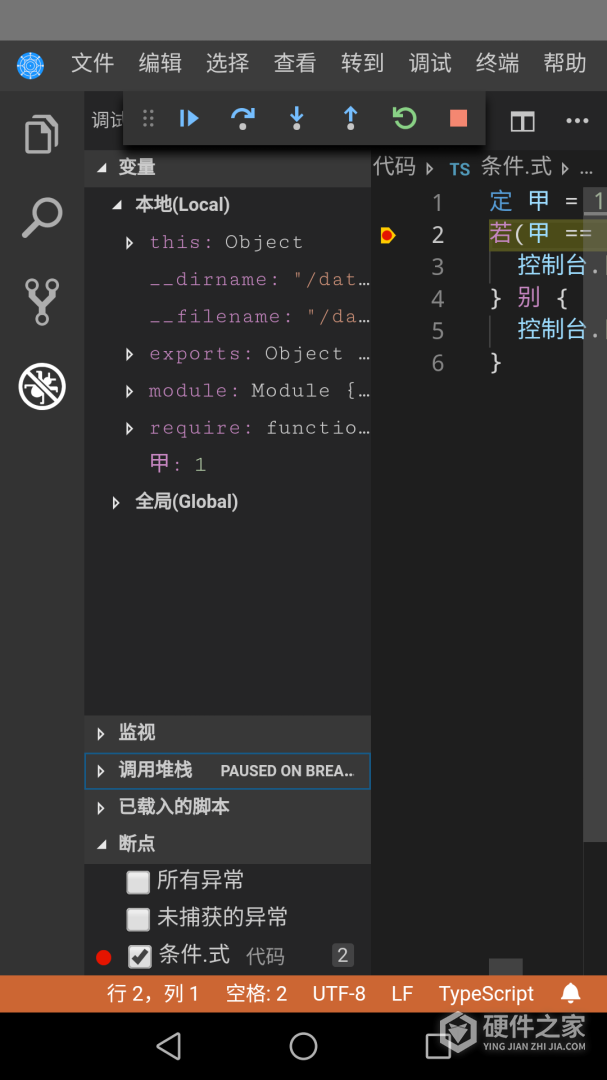Toggle the 所有异常 breakpoint checkbox
Viewport: 607px width, 1080px height.
(x=138, y=882)
